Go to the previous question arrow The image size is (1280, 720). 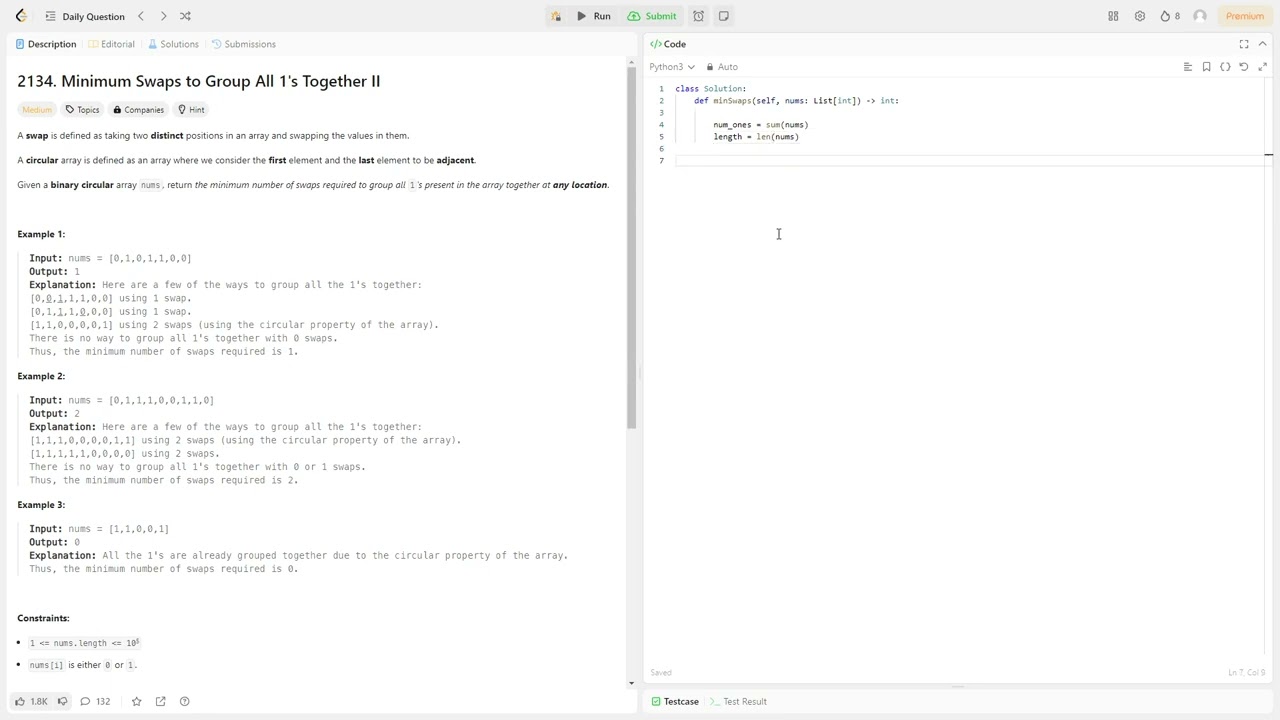(x=141, y=16)
